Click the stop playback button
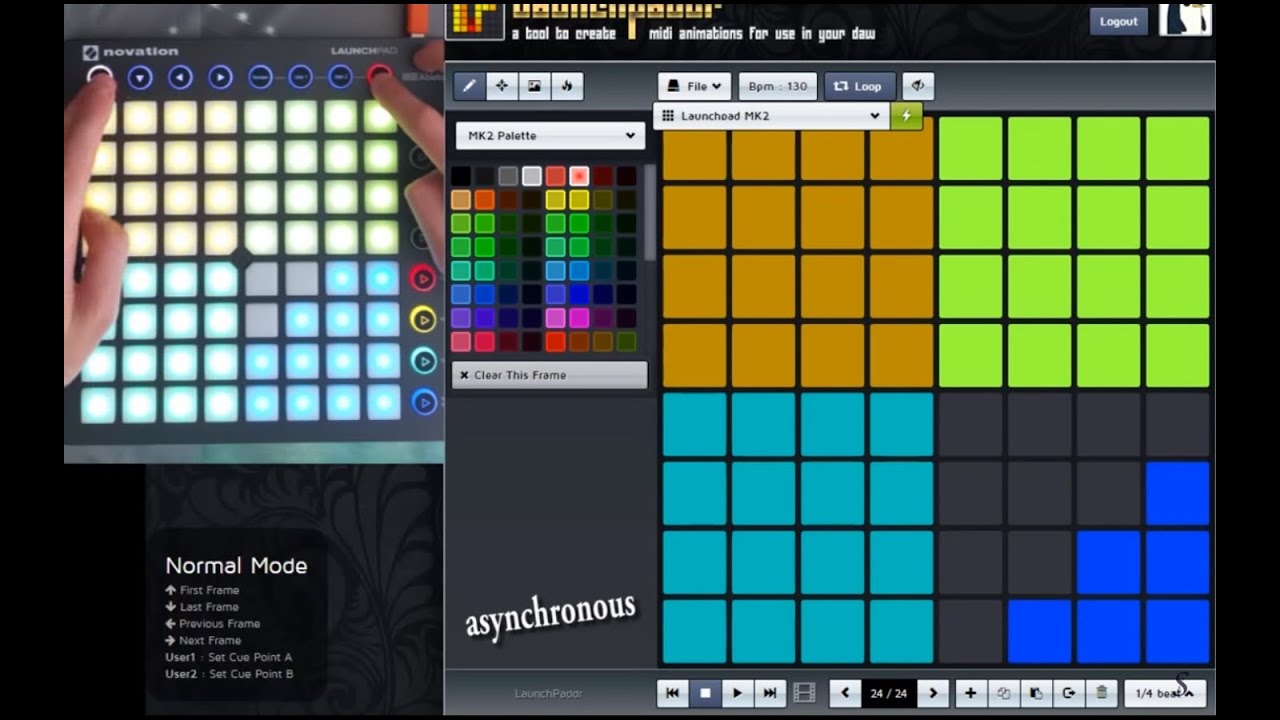Viewport: 1280px width, 720px height. (705, 693)
